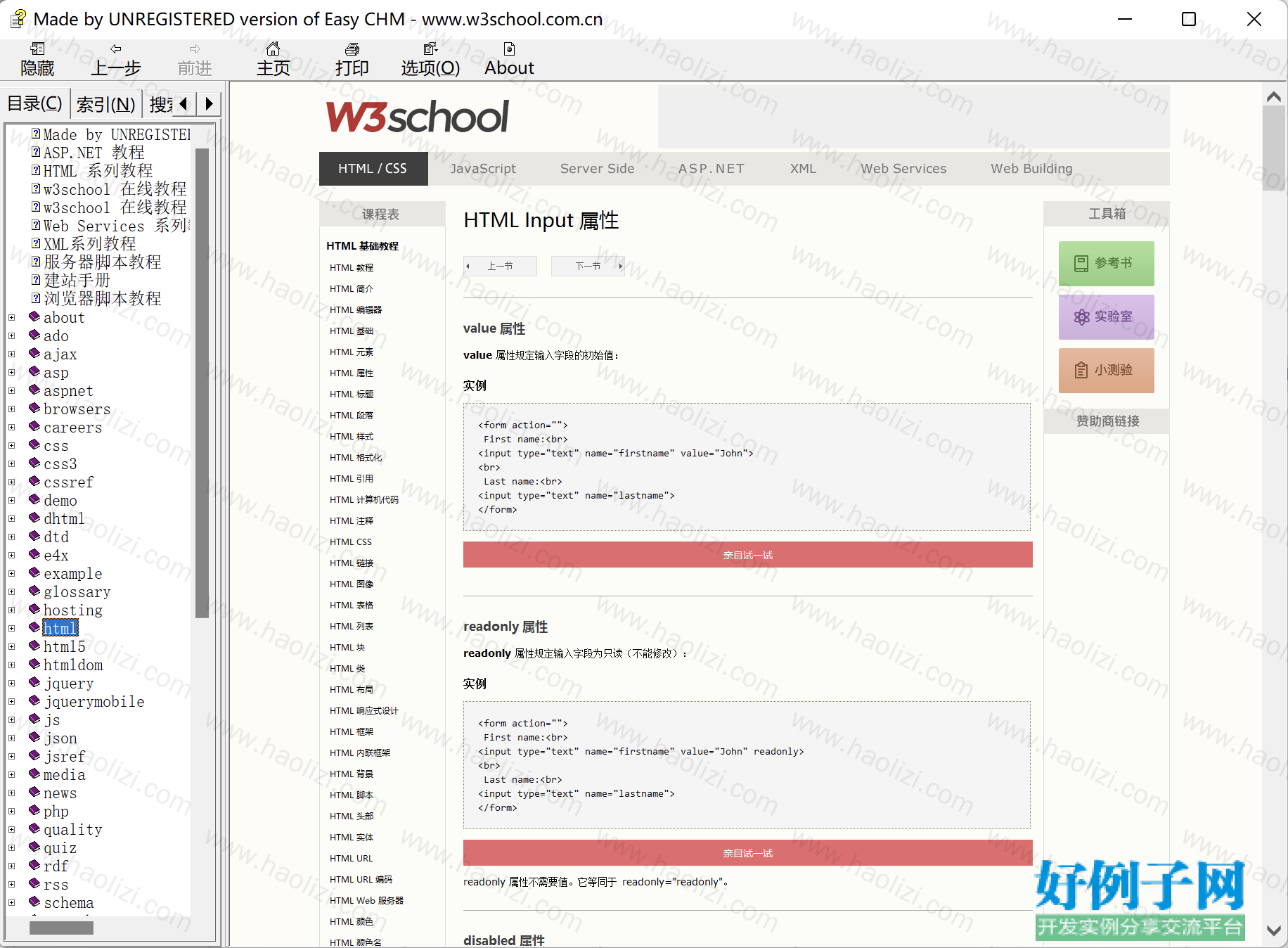Open the 'Made by UNREGISTERED' topic page icon
Screen dimensions: 1288x948
coord(36,134)
